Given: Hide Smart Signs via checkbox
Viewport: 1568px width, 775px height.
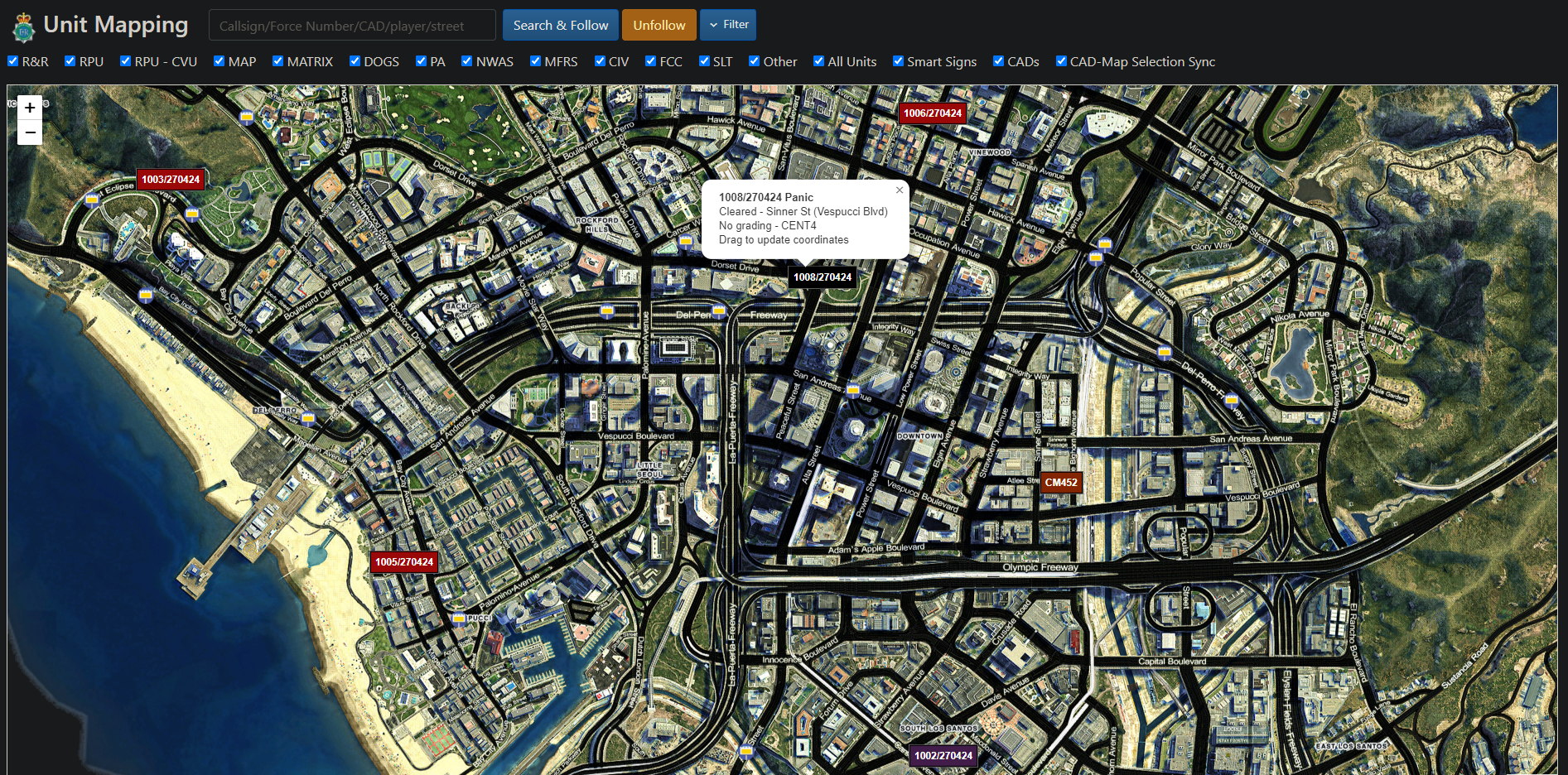Looking at the screenshot, I should 899,61.
